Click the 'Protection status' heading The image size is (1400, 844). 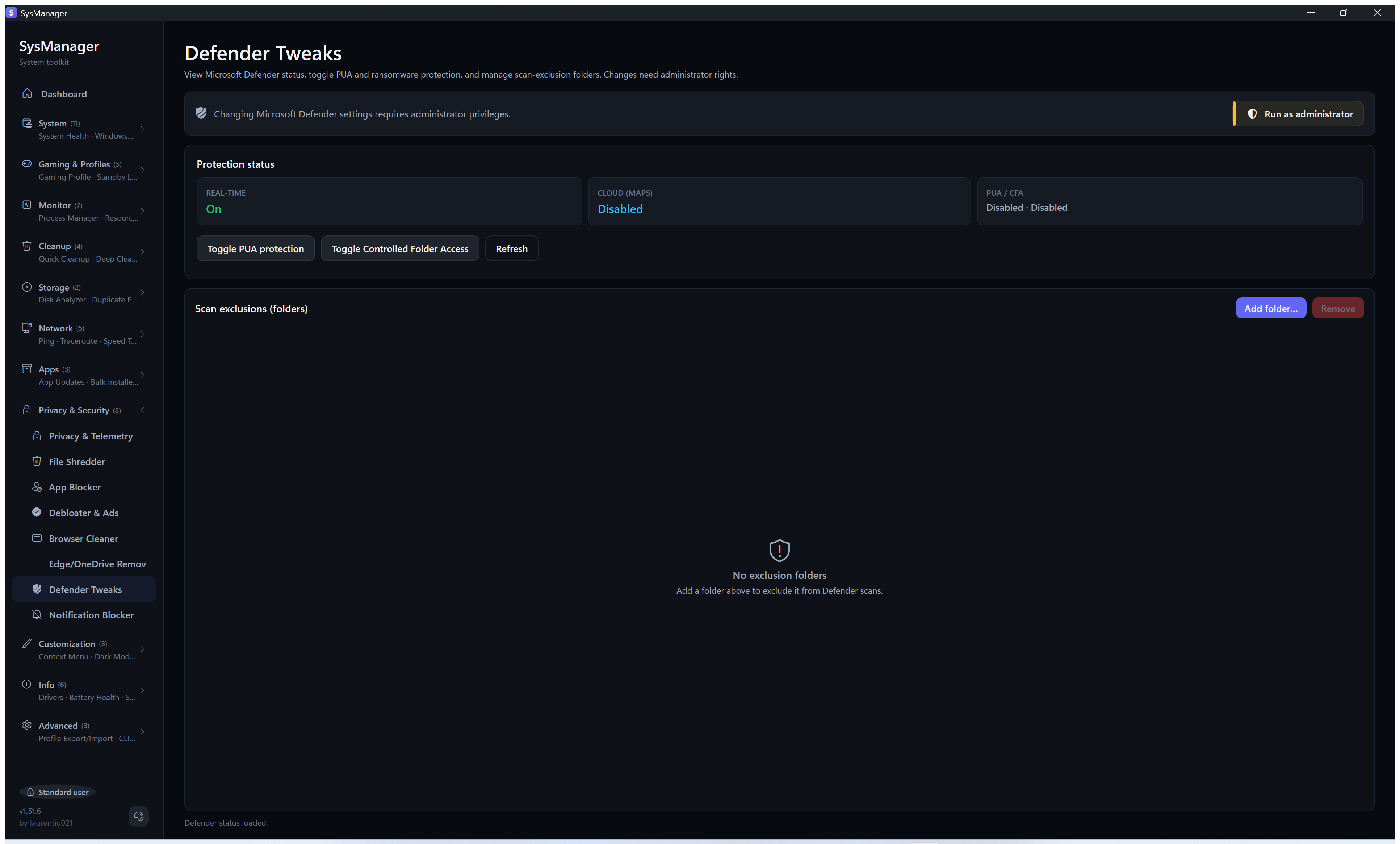pyautogui.click(x=235, y=164)
